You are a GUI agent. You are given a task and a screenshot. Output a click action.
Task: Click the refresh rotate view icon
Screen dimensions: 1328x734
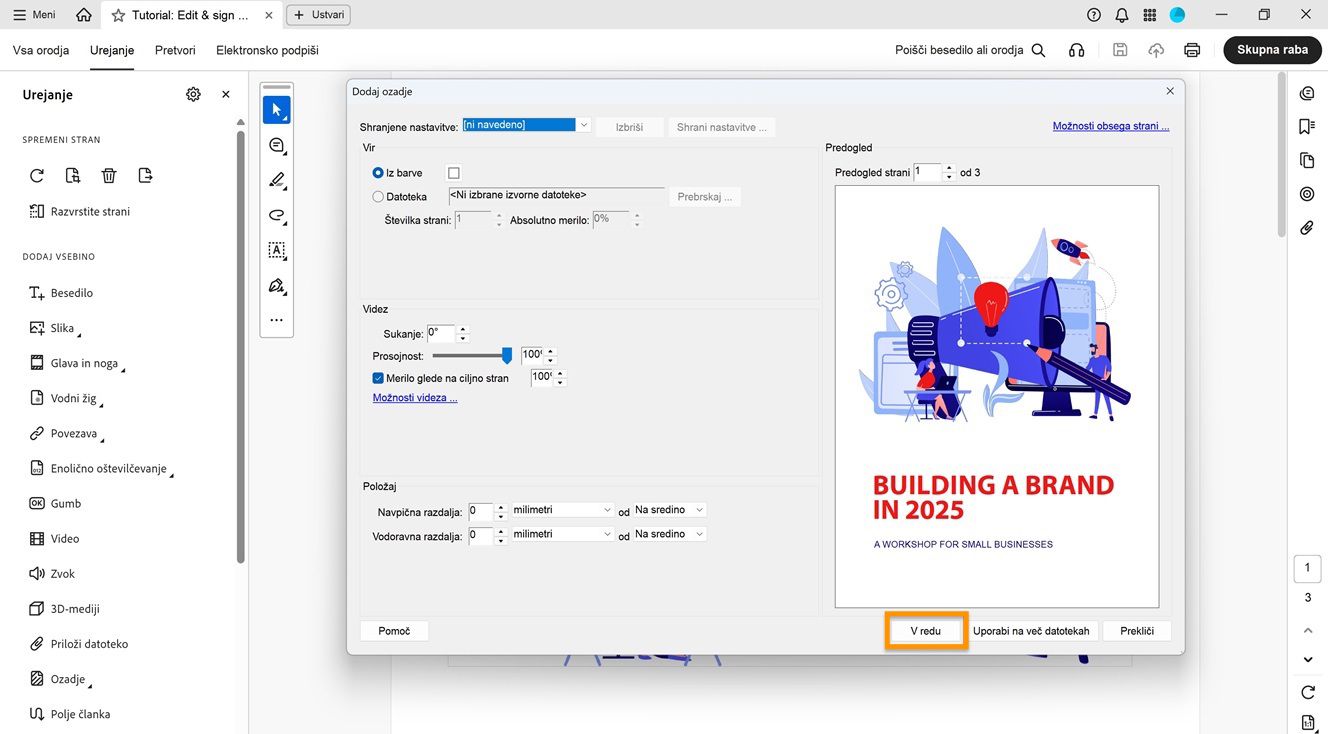(1308, 692)
